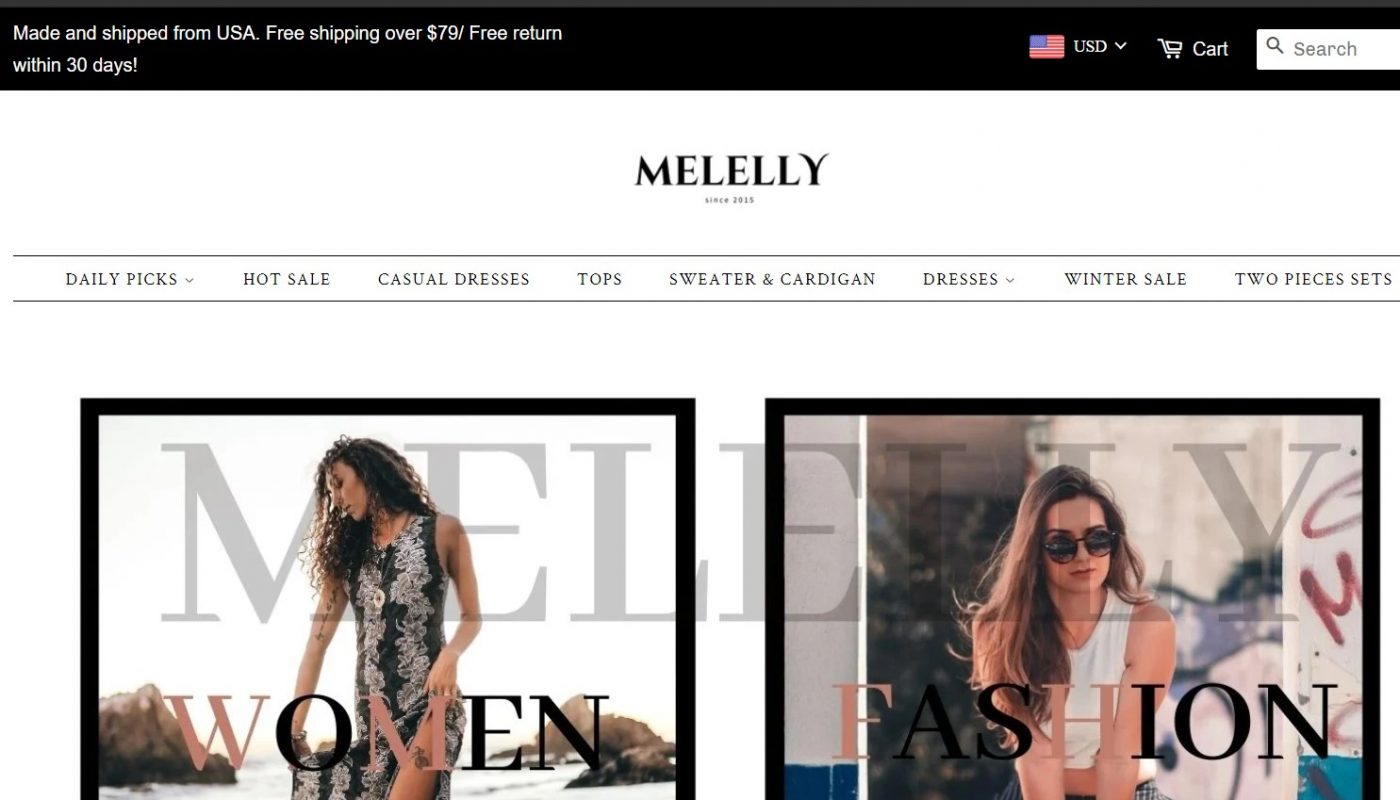The width and height of the screenshot is (1400, 800).
Task: Click the search magnifier icon
Action: (x=1275, y=45)
